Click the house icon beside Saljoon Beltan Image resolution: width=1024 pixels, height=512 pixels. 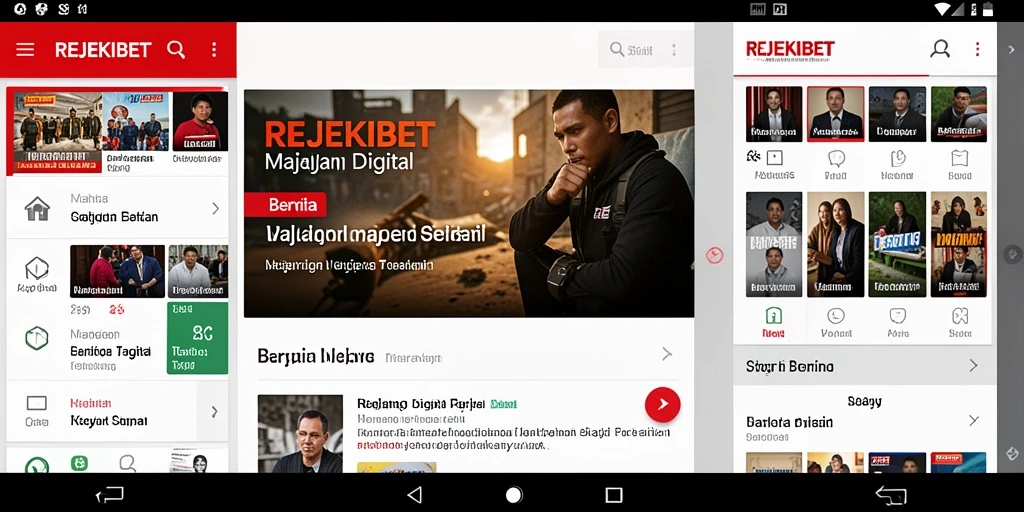pos(37,208)
